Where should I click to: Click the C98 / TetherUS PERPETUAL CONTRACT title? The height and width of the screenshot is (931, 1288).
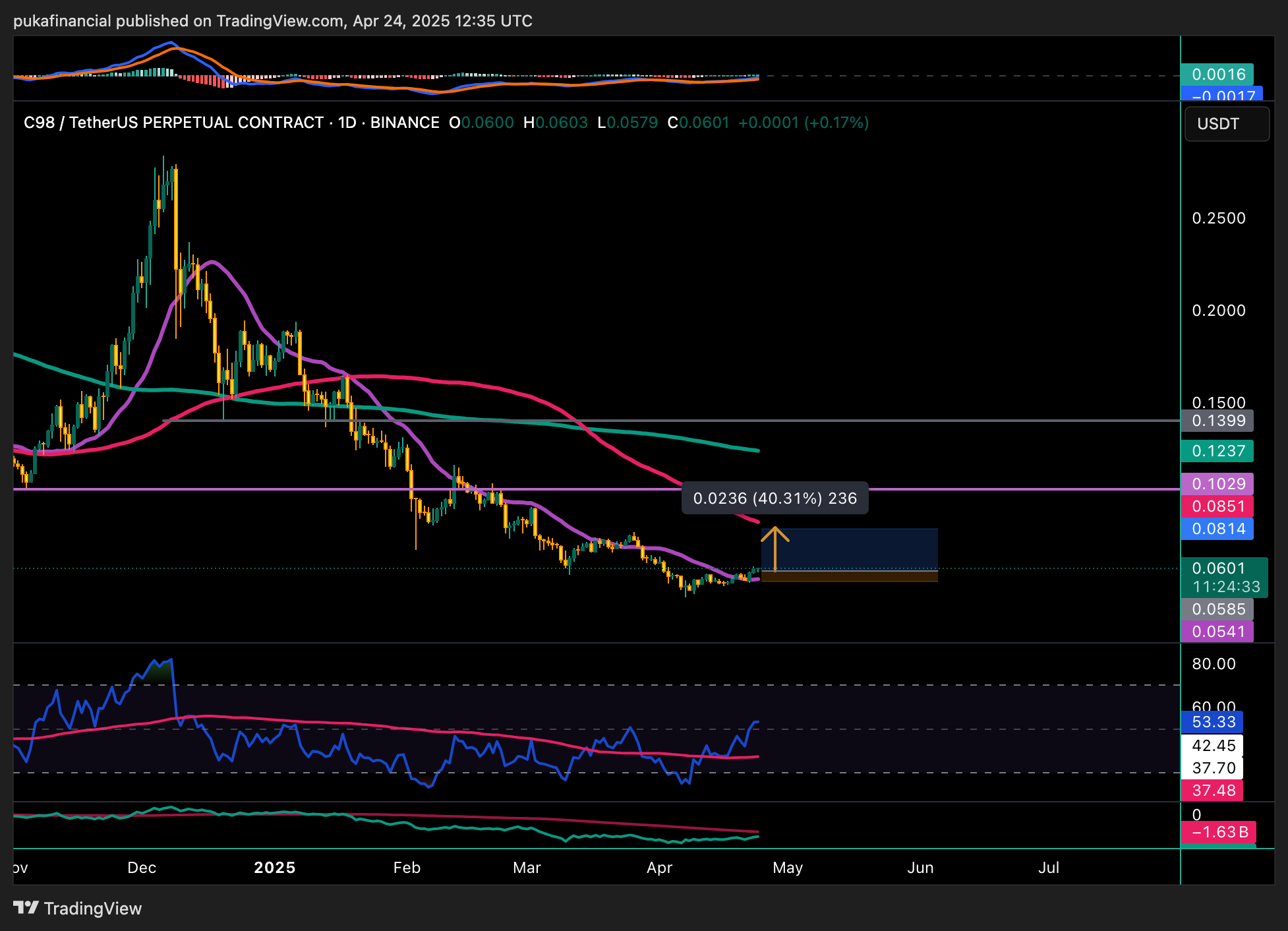pos(173,123)
